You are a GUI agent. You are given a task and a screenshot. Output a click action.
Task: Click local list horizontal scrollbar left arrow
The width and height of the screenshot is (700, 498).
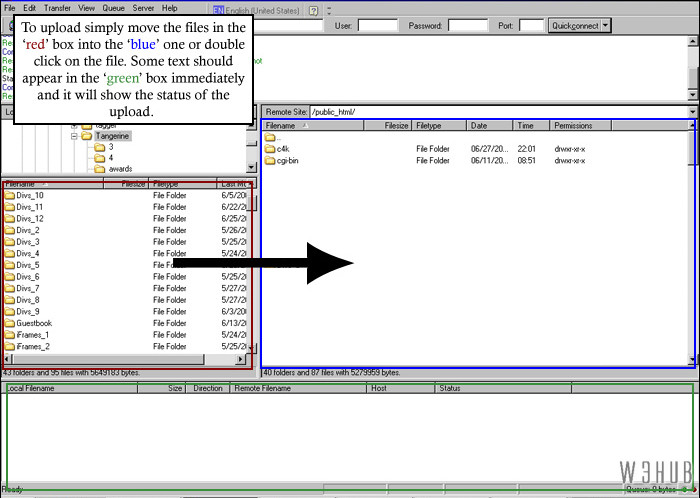[8, 359]
